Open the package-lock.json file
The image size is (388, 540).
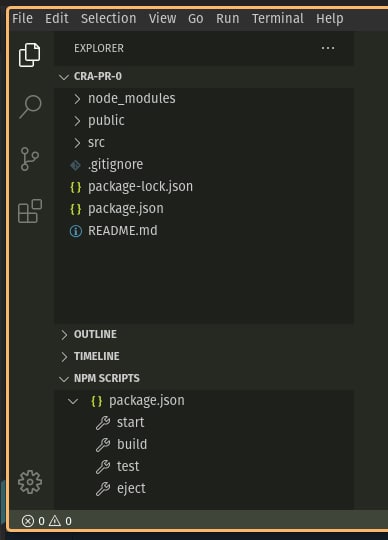point(204,187)
